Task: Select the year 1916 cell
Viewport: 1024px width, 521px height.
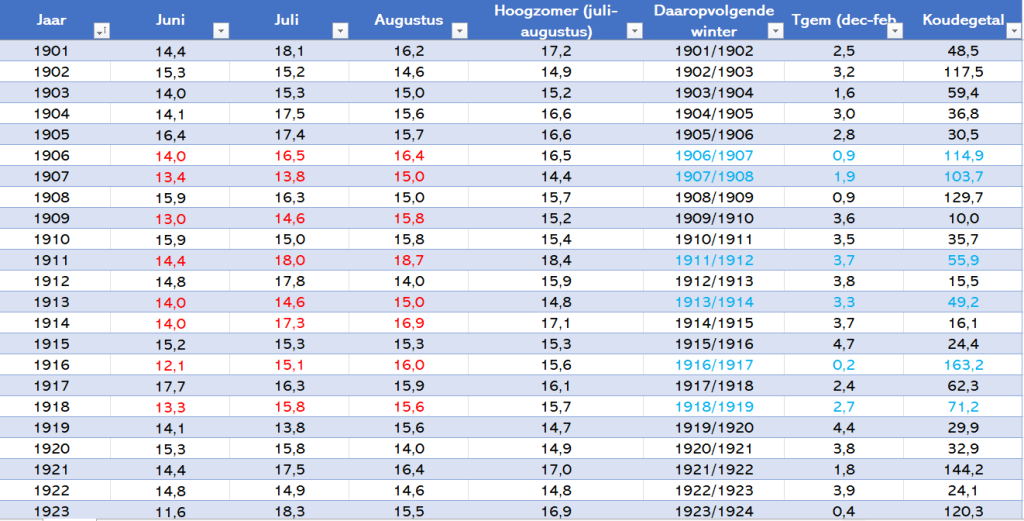Action: [x=55, y=364]
